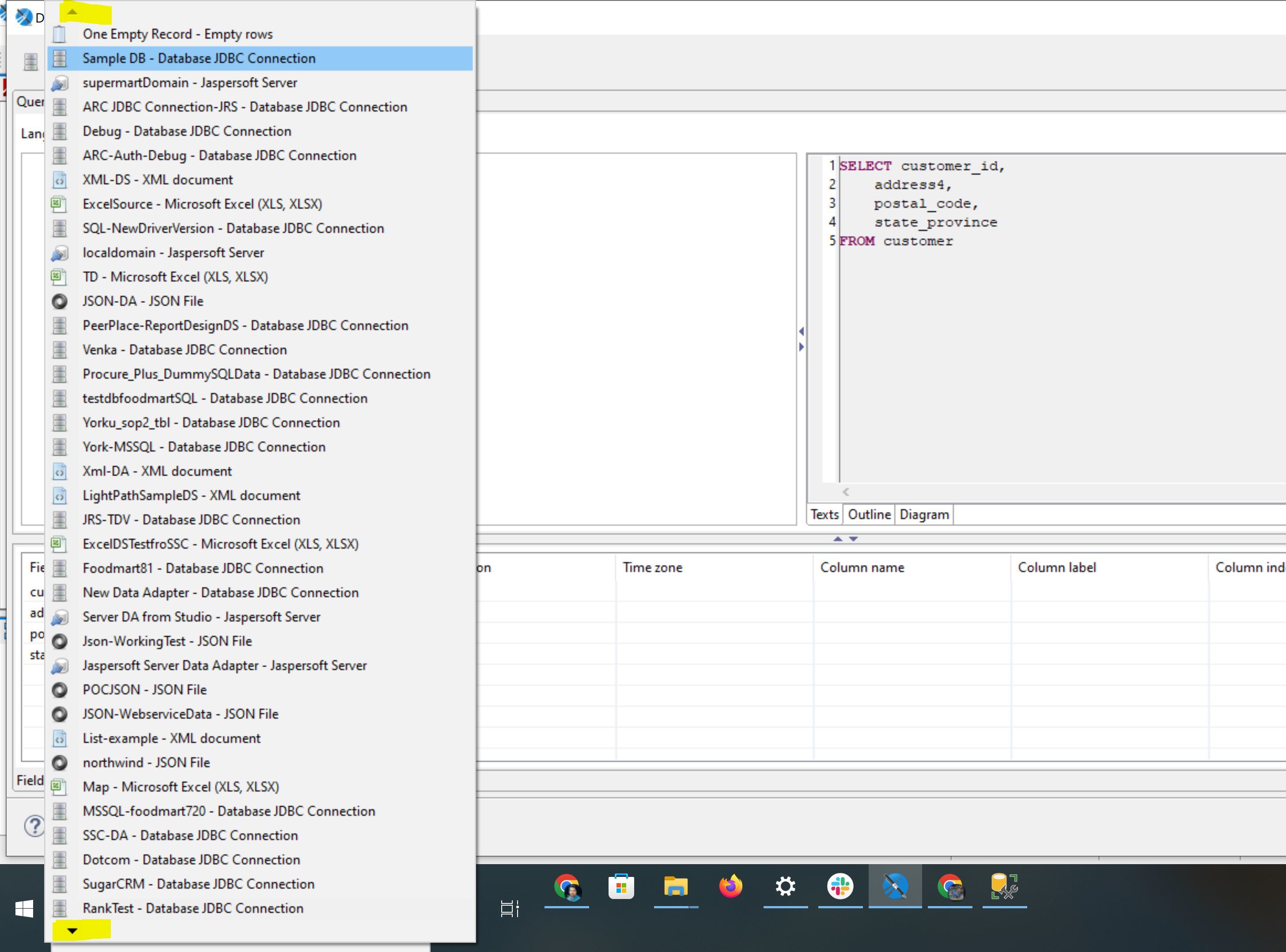Click the Column name header
Viewport: 1286px width, 952px height.
click(x=912, y=567)
